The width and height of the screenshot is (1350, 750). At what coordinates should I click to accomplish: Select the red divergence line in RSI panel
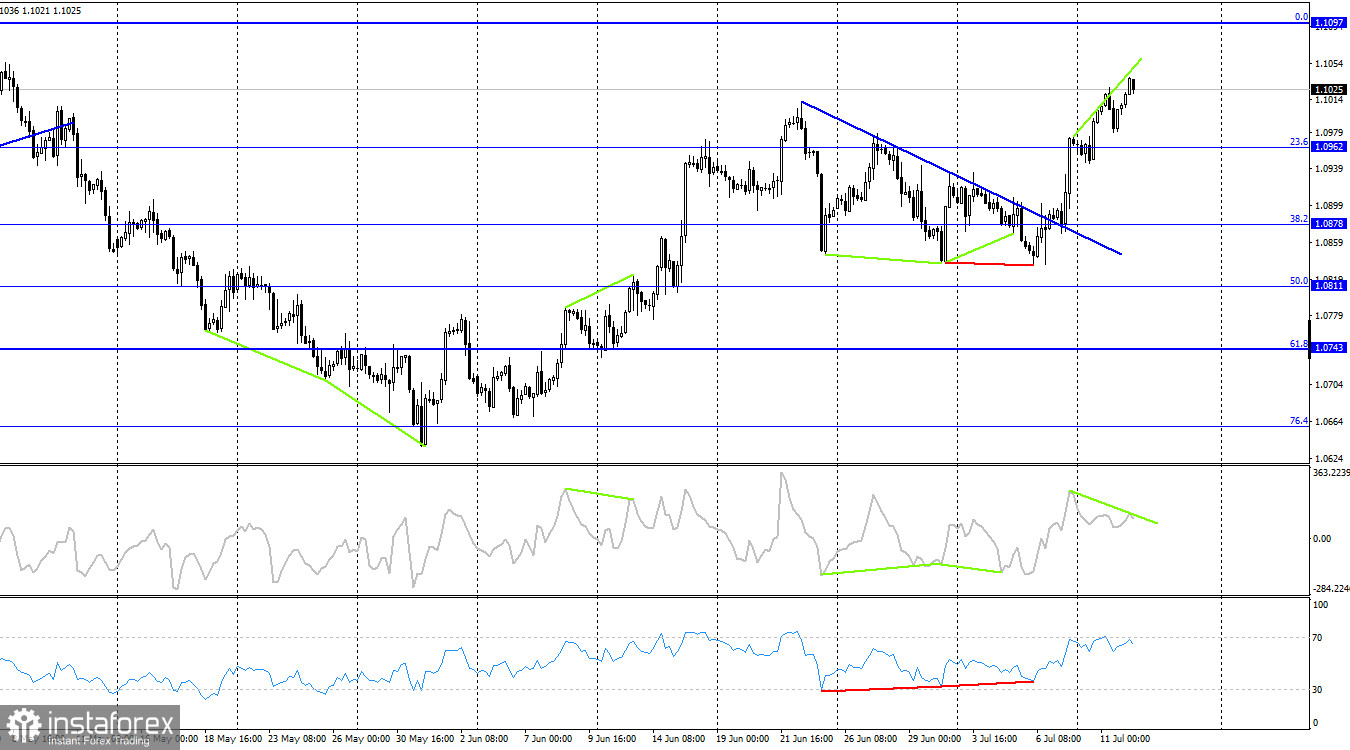pyautogui.click(x=927, y=686)
